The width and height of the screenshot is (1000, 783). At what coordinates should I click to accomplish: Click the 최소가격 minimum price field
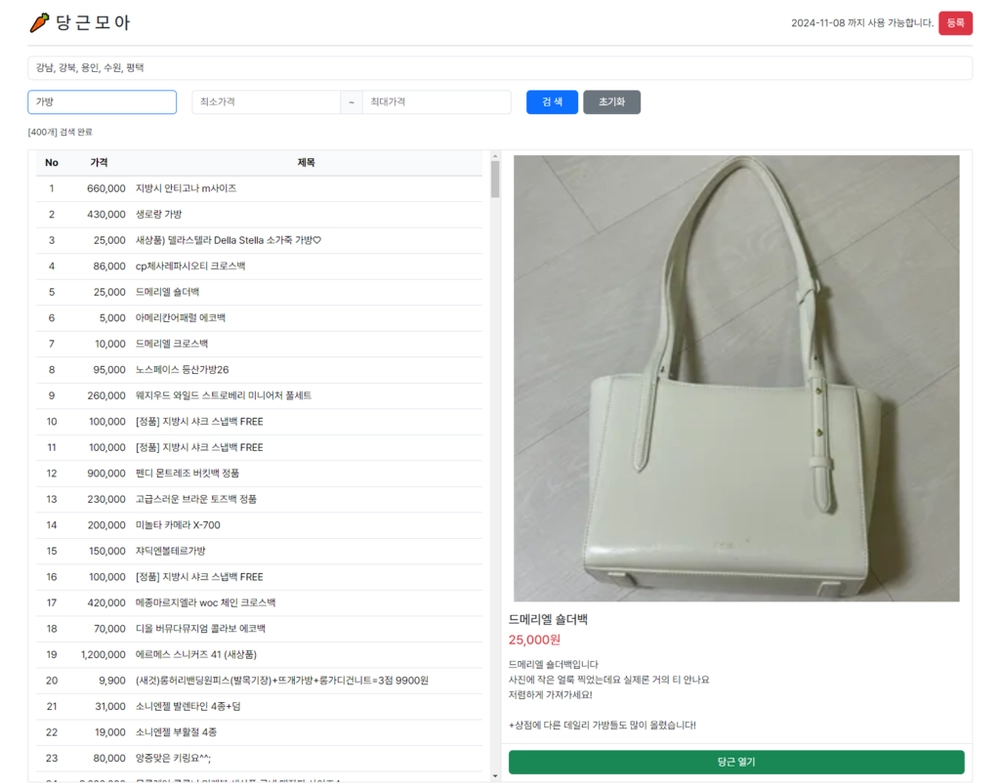(266, 102)
